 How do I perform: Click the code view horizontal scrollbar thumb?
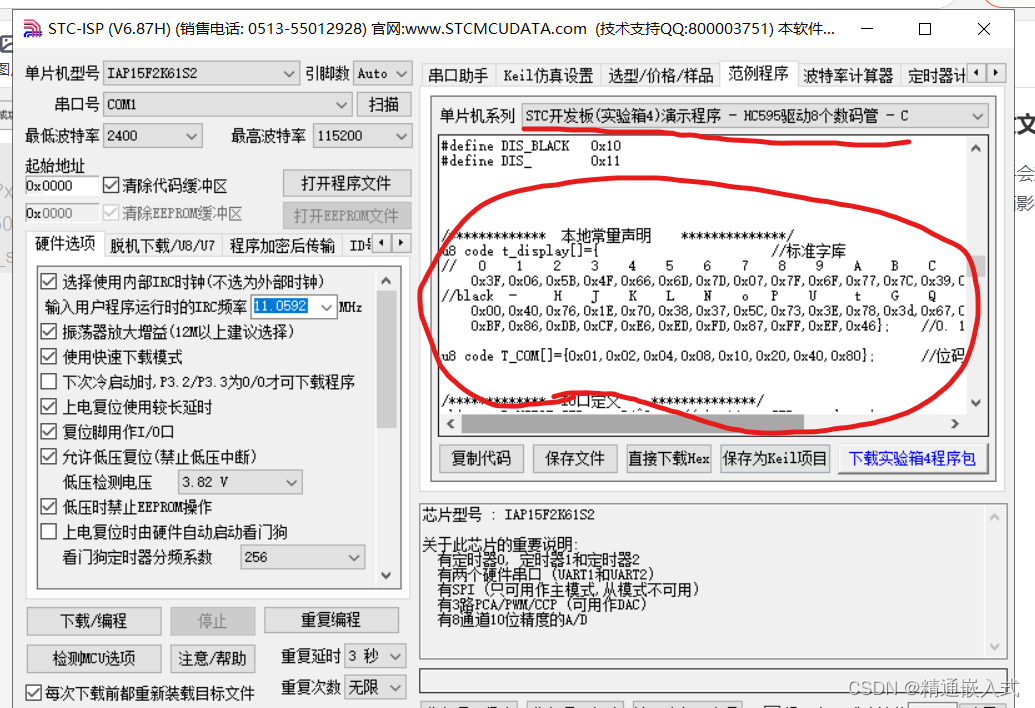click(632, 424)
